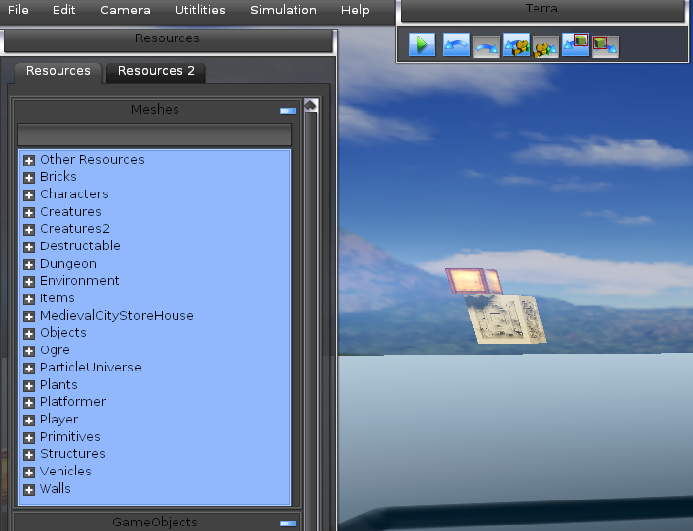The width and height of the screenshot is (693, 531).
Task: Expand the Plants node
Action: click(29, 386)
